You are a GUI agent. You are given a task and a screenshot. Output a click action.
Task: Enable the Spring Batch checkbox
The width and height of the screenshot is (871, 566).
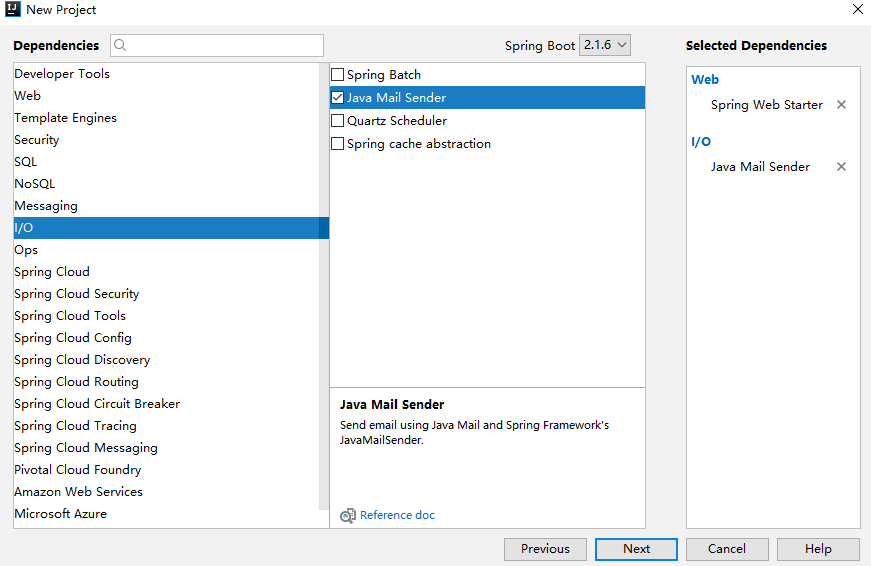pyautogui.click(x=338, y=75)
